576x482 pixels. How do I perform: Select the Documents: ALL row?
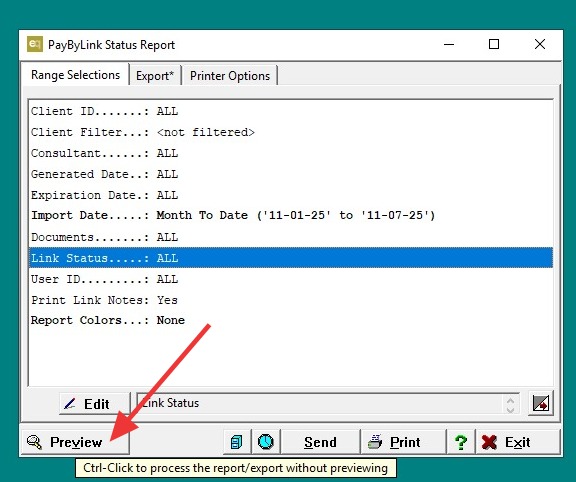point(291,237)
